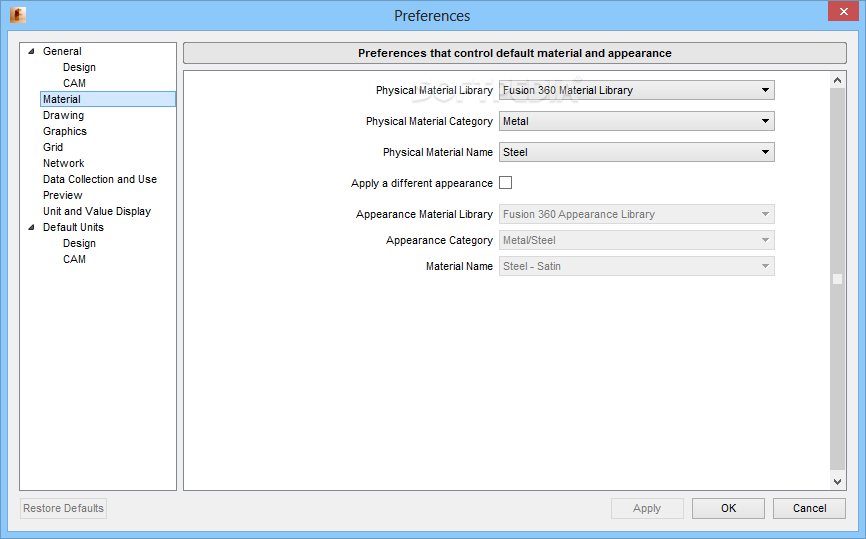Open Physical Material Category dropdown

pos(636,121)
